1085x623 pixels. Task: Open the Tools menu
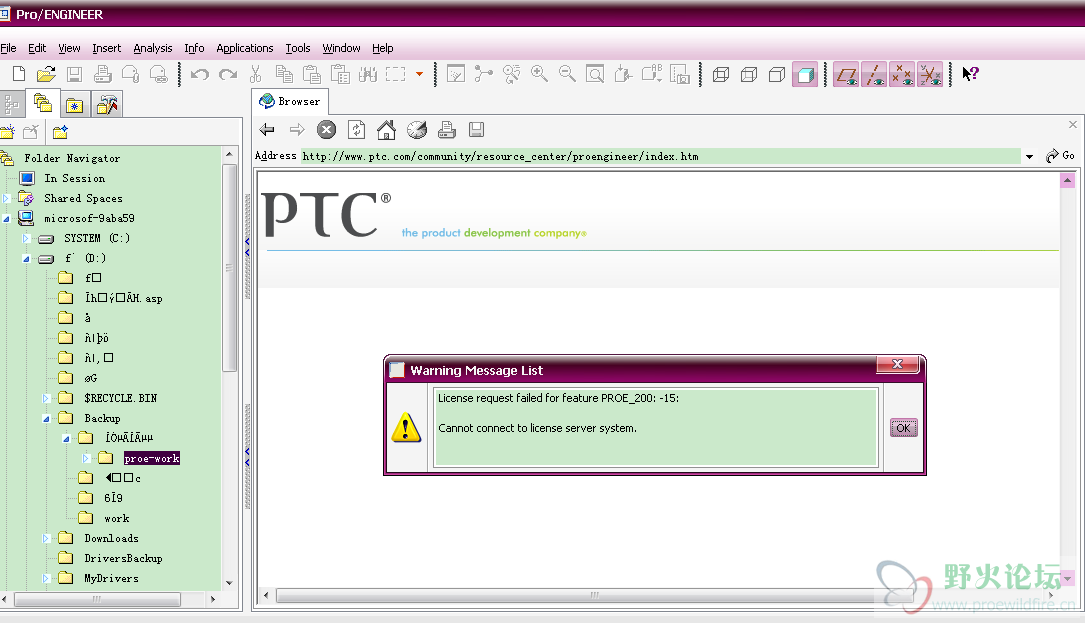click(x=298, y=48)
